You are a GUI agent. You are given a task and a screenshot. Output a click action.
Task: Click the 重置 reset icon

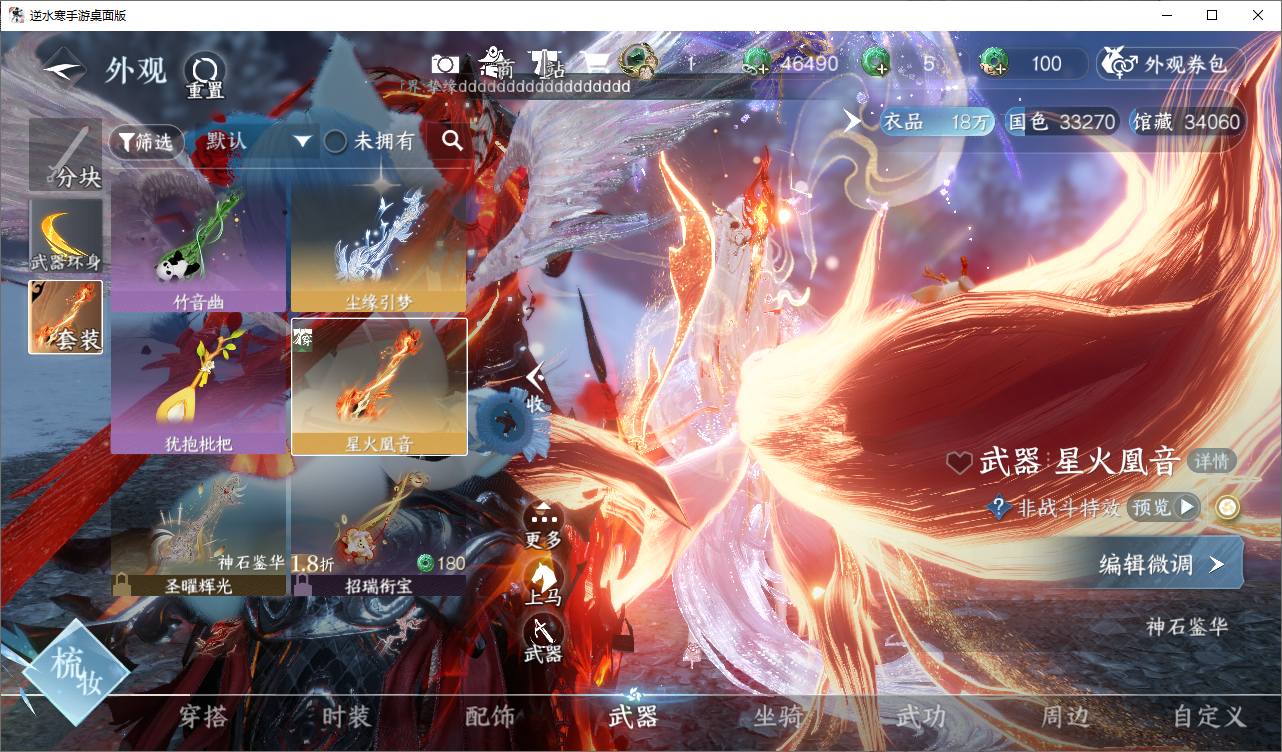click(205, 72)
